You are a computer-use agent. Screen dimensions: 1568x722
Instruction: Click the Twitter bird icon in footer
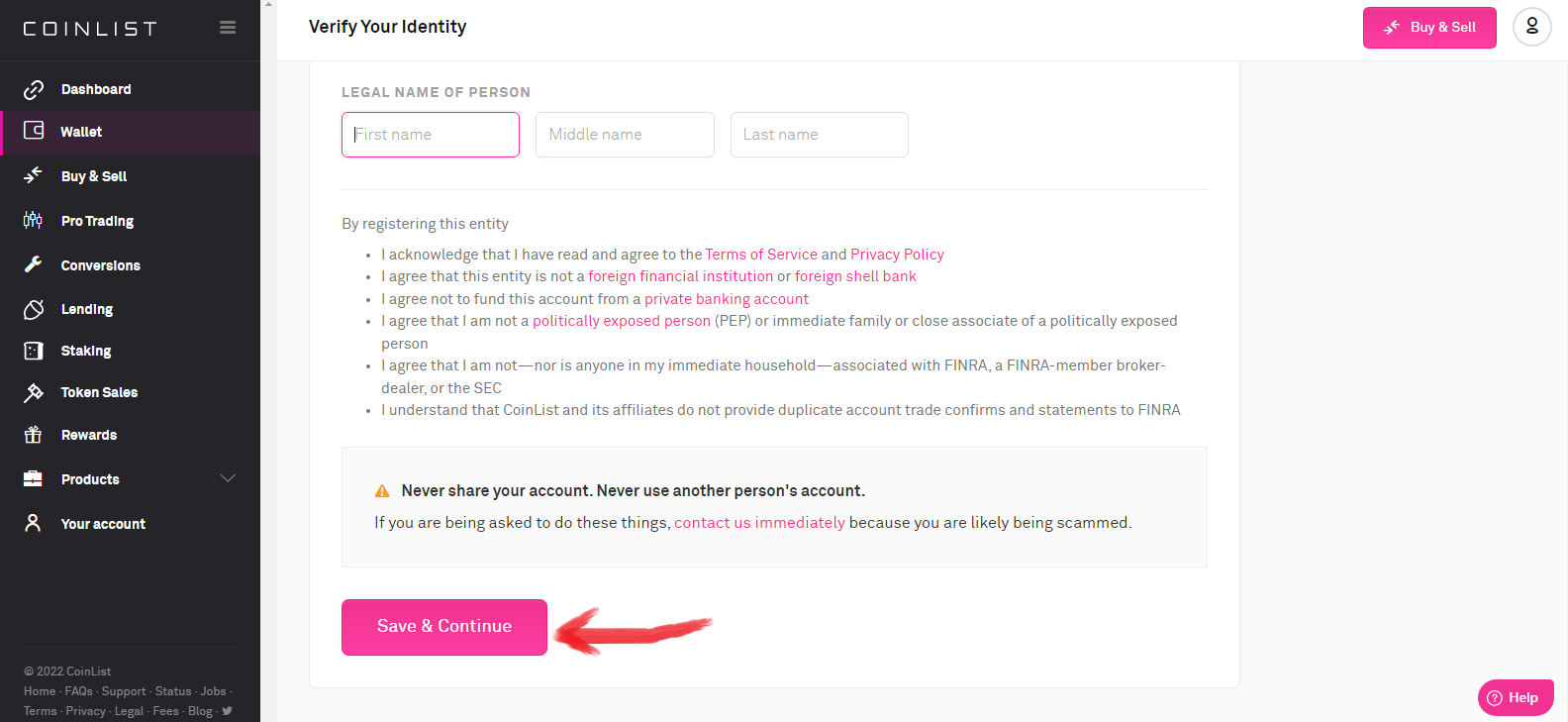[228, 711]
